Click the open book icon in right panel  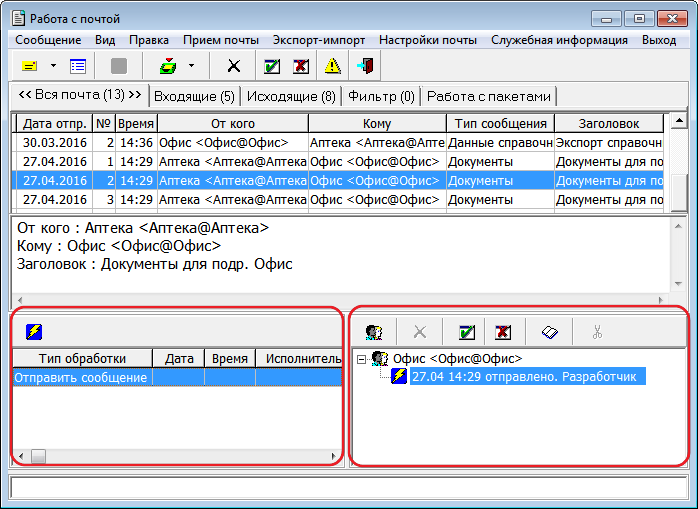(550, 332)
